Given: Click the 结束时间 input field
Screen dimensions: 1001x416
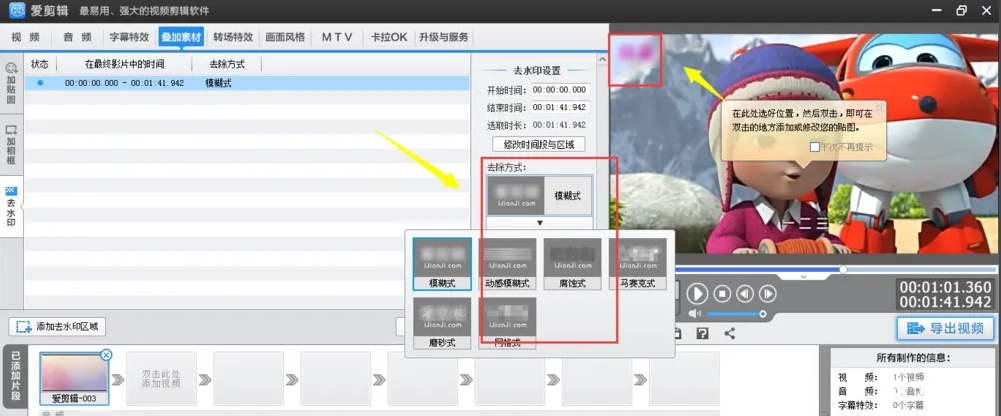Looking at the screenshot, I should (x=561, y=107).
